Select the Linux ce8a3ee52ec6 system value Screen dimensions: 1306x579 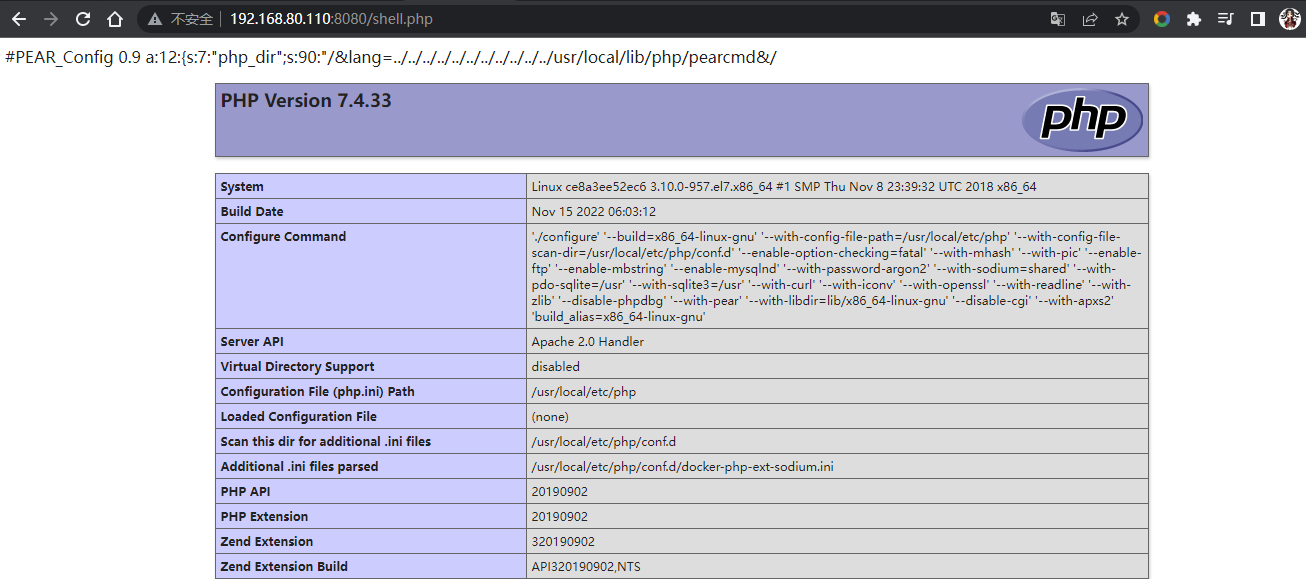click(x=784, y=187)
